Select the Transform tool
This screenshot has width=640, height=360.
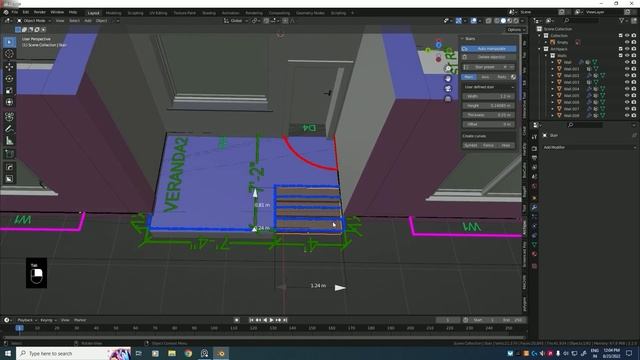(x=9, y=102)
